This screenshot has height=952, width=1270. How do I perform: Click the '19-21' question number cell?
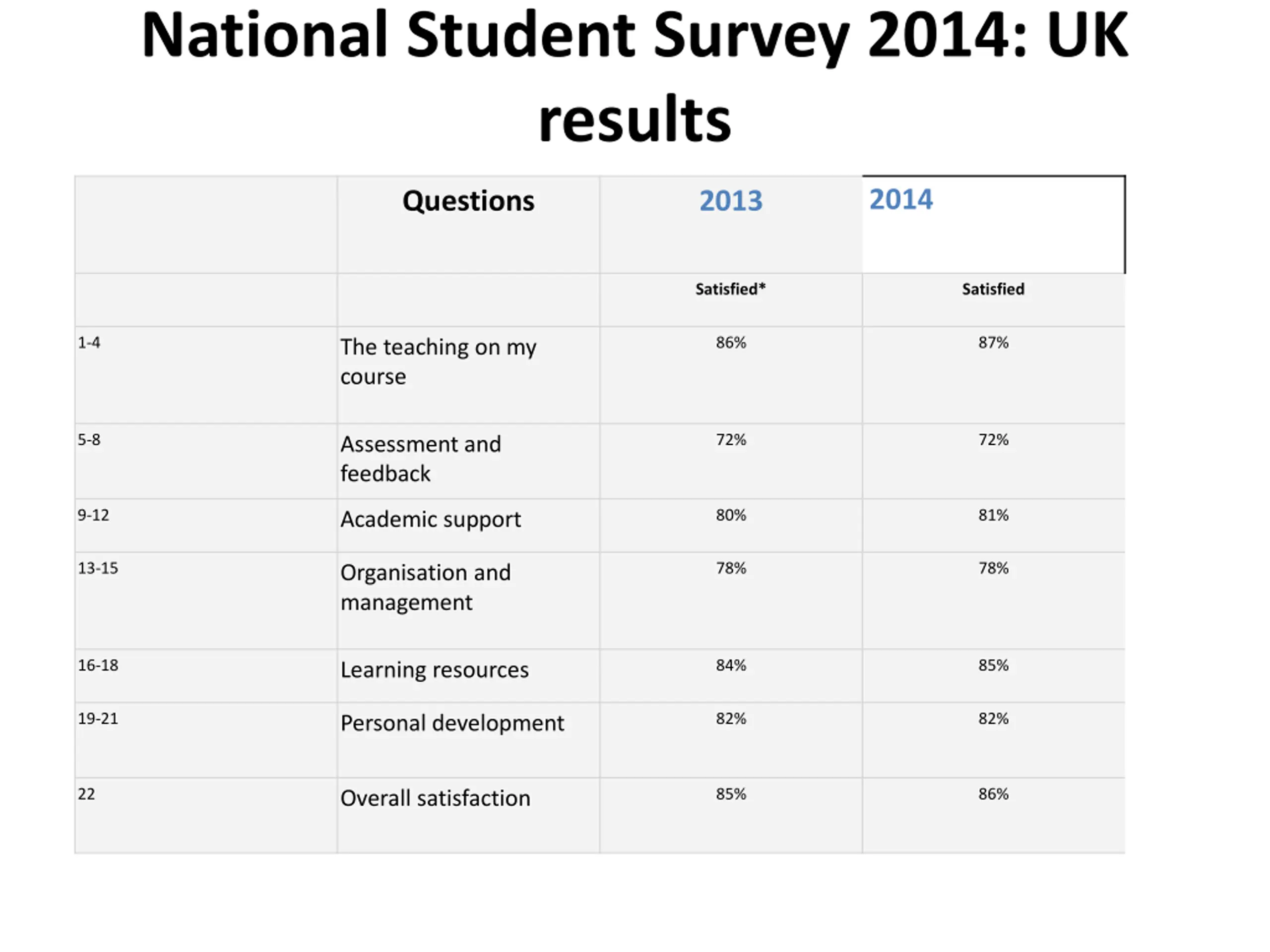[206, 740]
